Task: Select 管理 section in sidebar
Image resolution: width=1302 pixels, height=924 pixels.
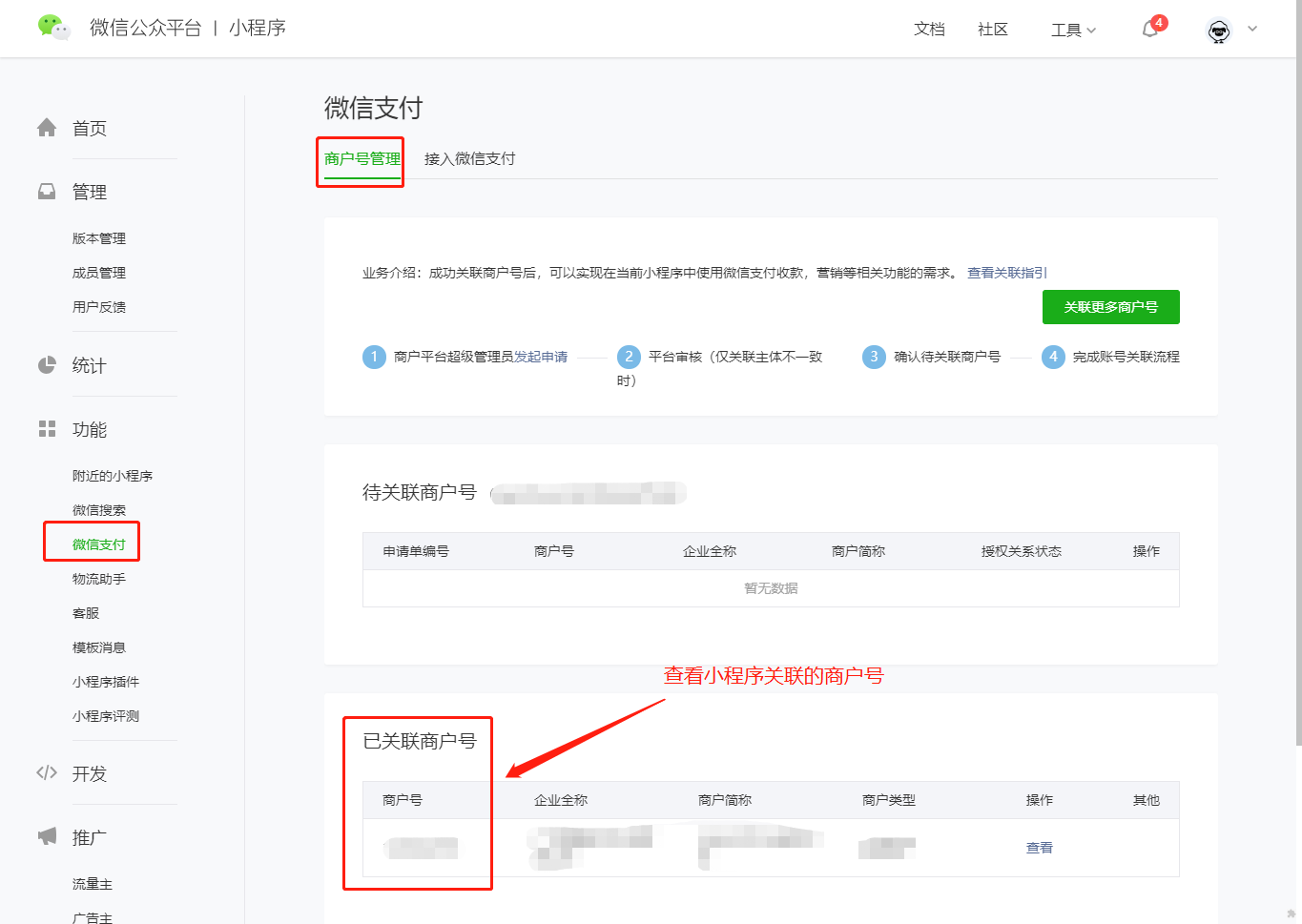Action: click(x=90, y=192)
